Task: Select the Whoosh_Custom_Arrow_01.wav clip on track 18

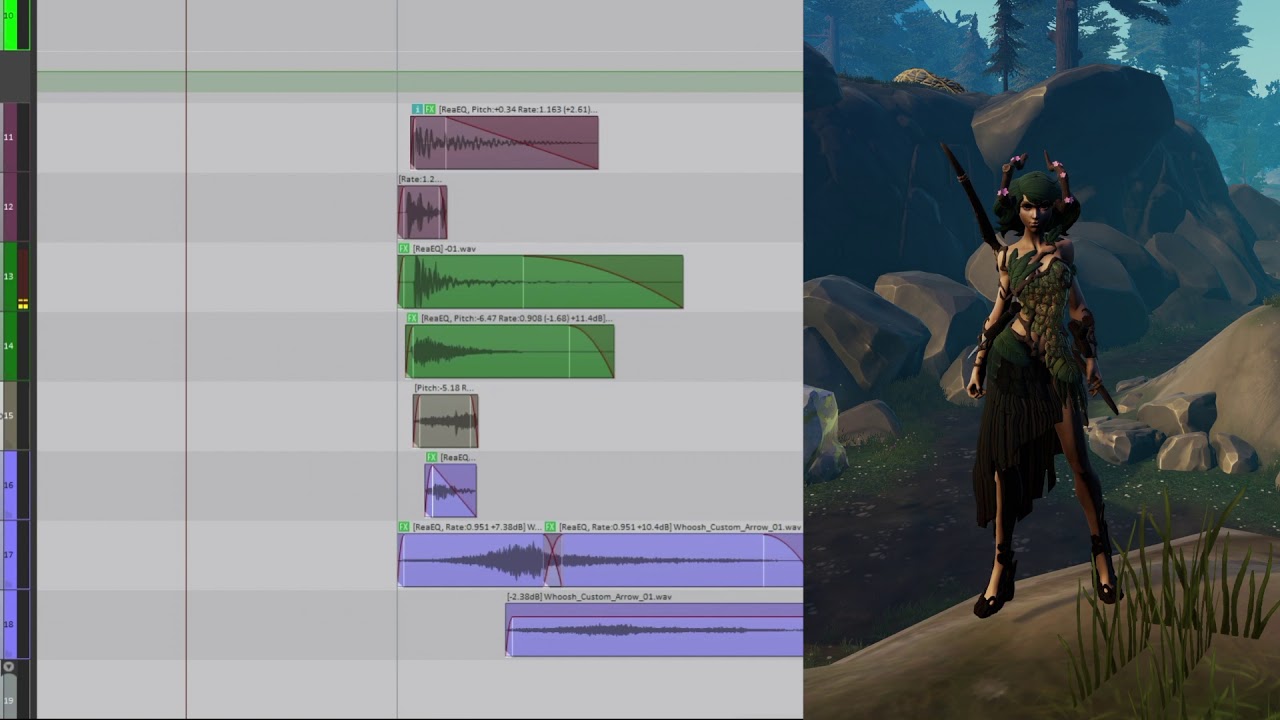Action: [654, 630]
